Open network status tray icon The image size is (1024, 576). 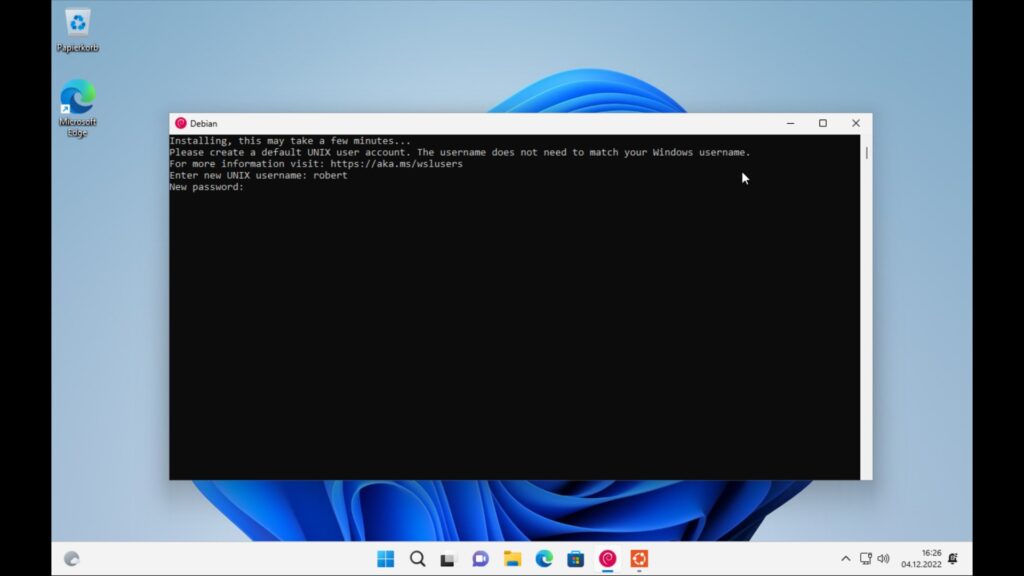(865, 559)
